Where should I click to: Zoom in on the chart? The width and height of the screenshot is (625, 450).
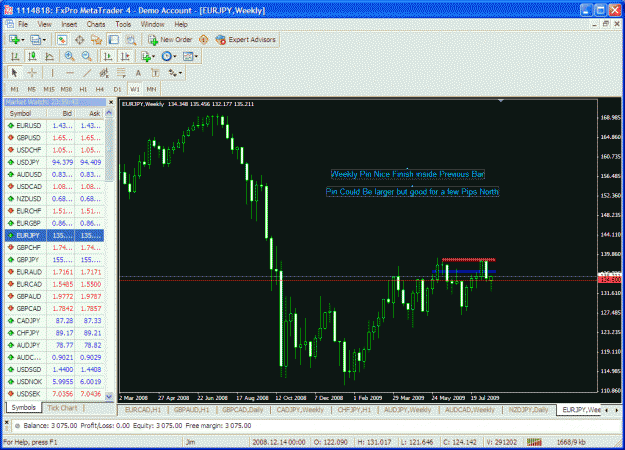69,57
